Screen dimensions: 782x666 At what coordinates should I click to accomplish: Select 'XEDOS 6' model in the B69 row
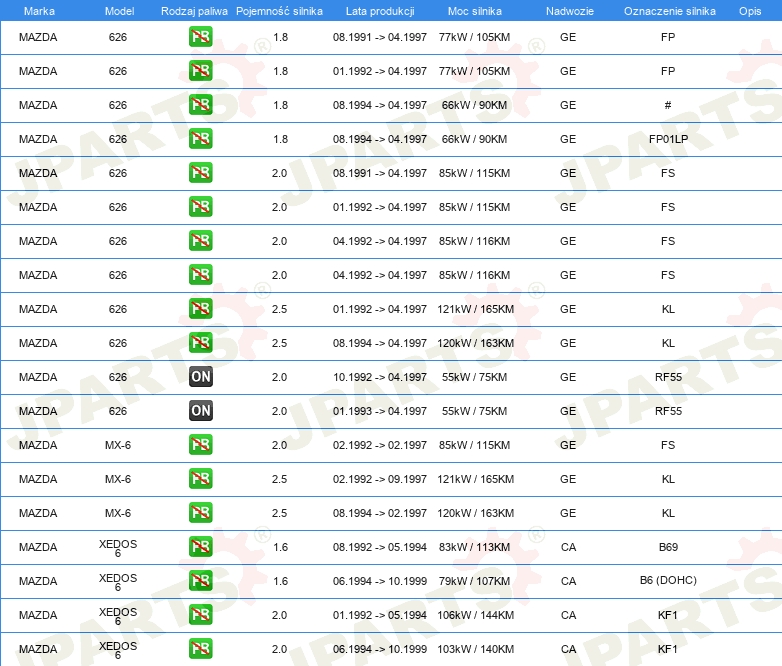118,548
